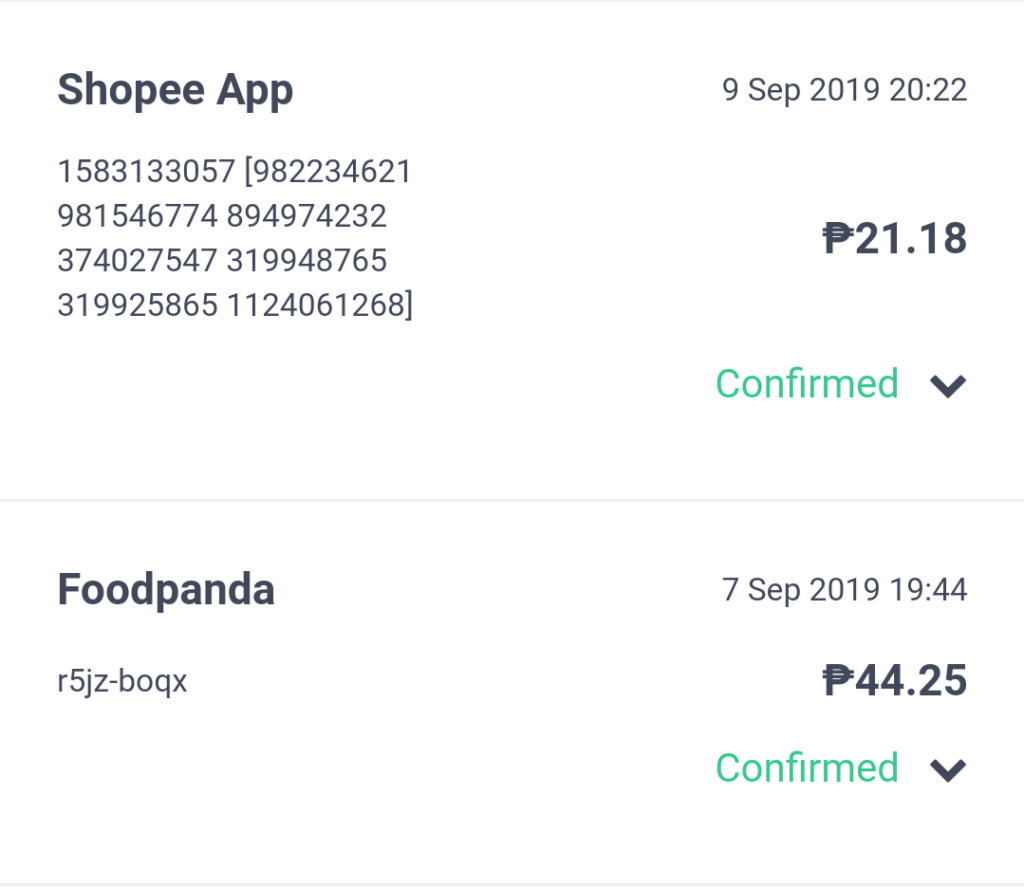Click the Foodpanda merchant title

tap(166, 589)
